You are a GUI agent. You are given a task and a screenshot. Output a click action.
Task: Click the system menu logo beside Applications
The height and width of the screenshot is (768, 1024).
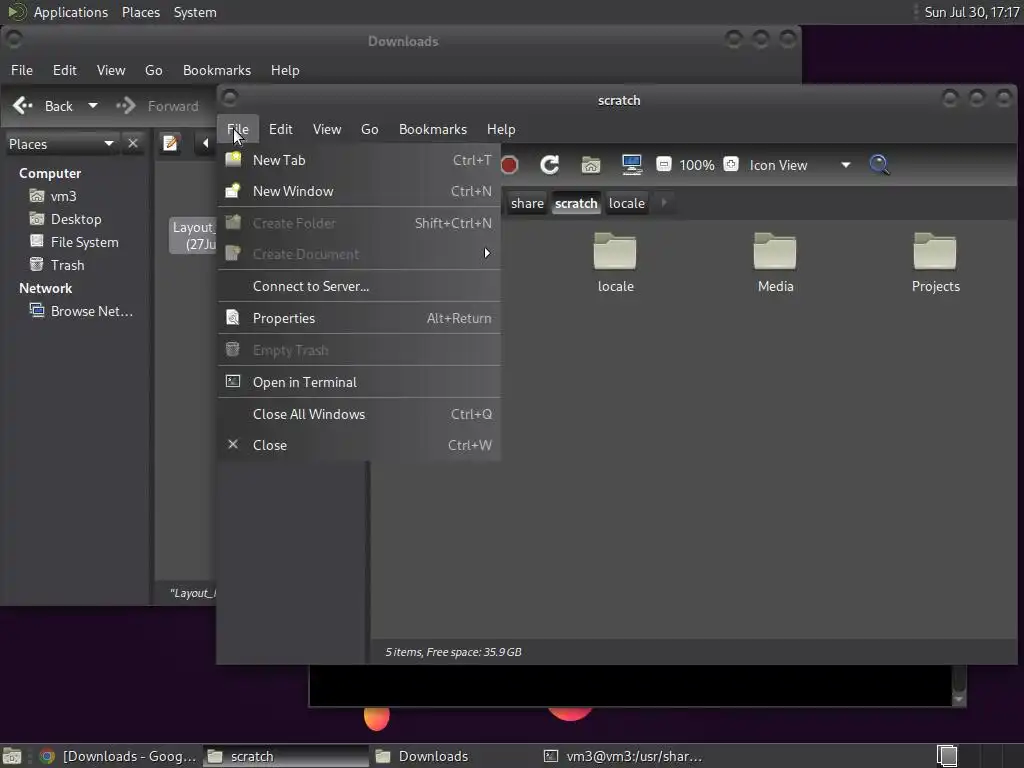pyautogui.click(x=16, y=12)
